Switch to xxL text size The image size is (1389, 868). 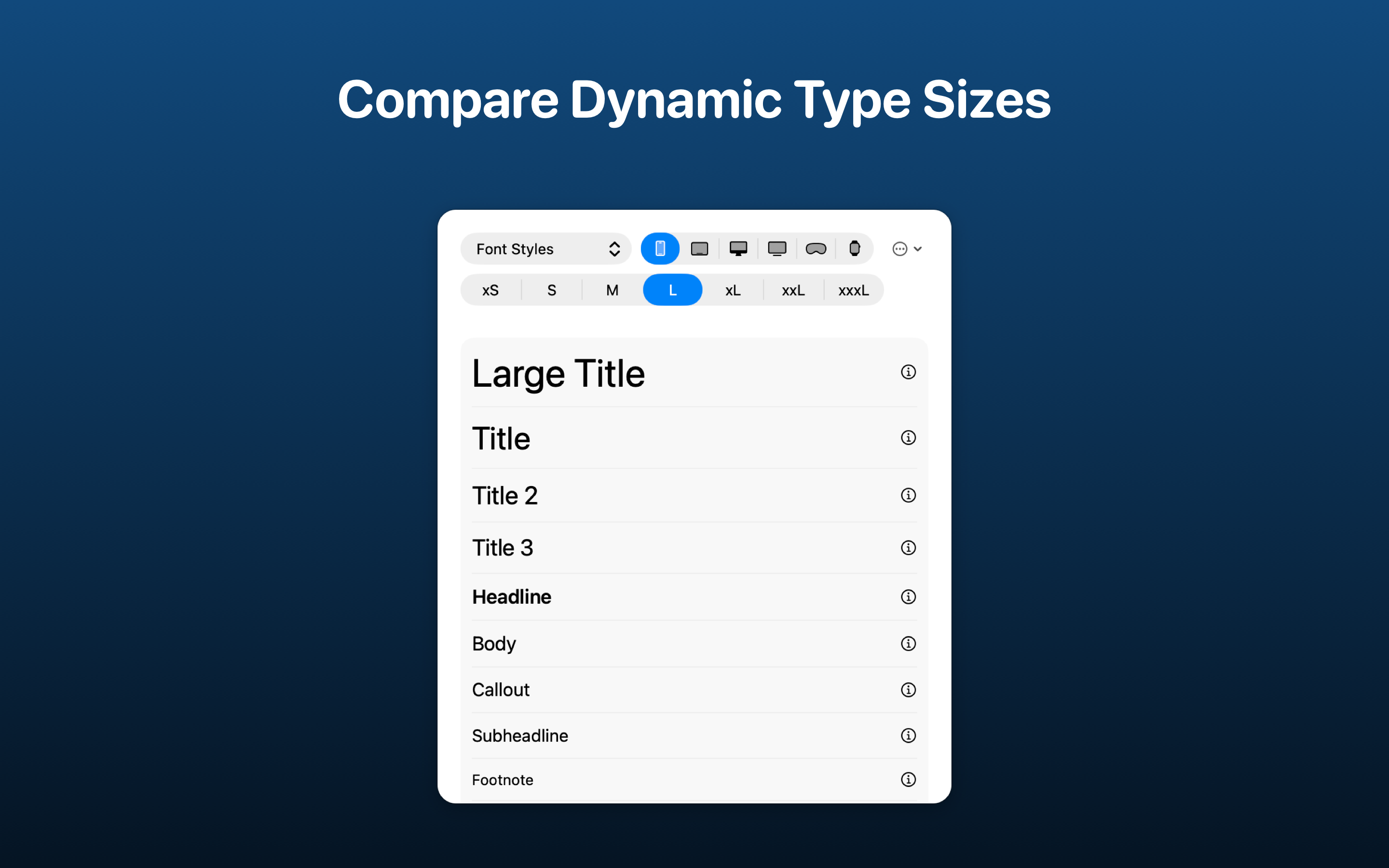point(793,290)
